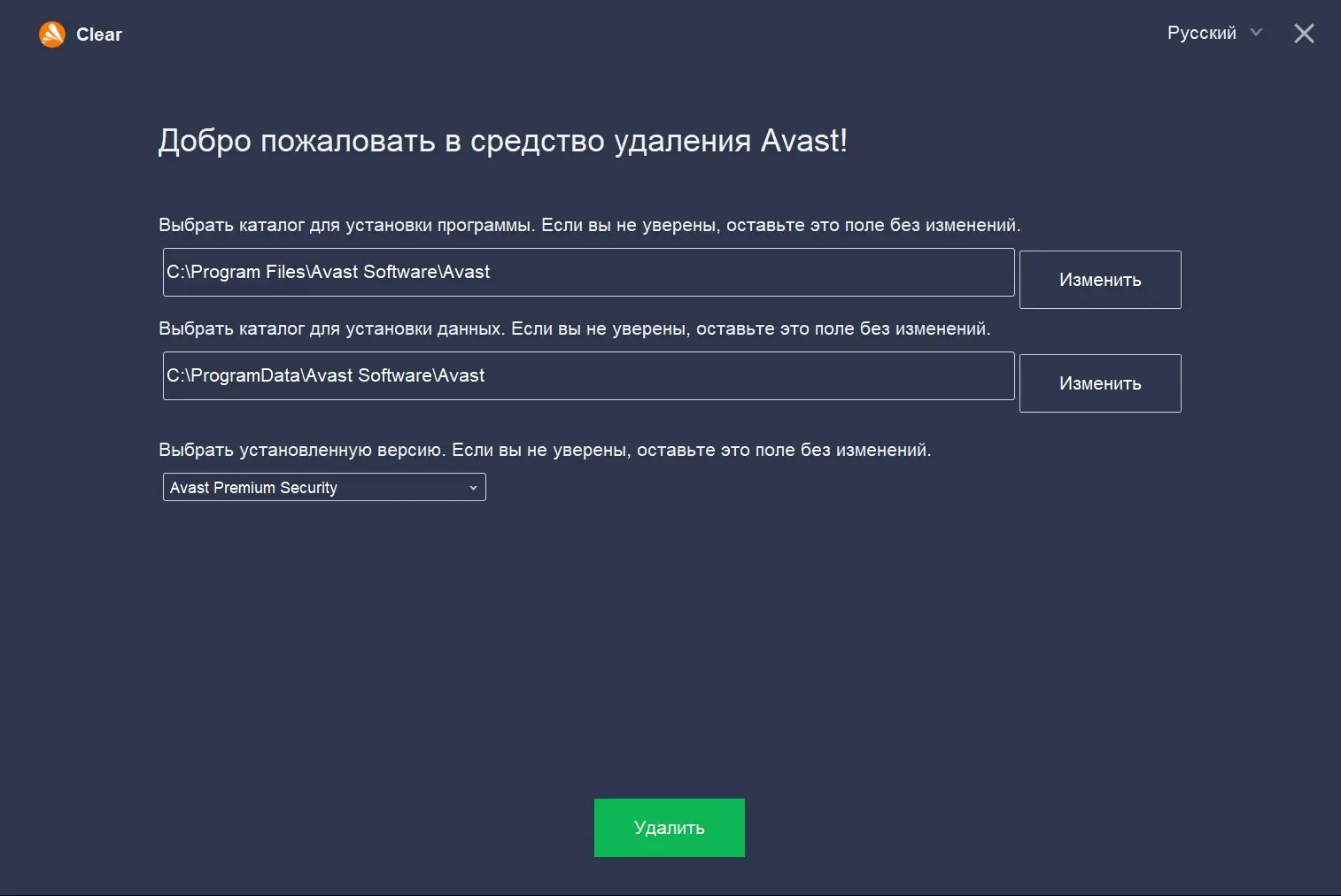1341x896 pixels.
Task: Click Изменить next to ProgramData path
Action: click(x=1100, y=383)
